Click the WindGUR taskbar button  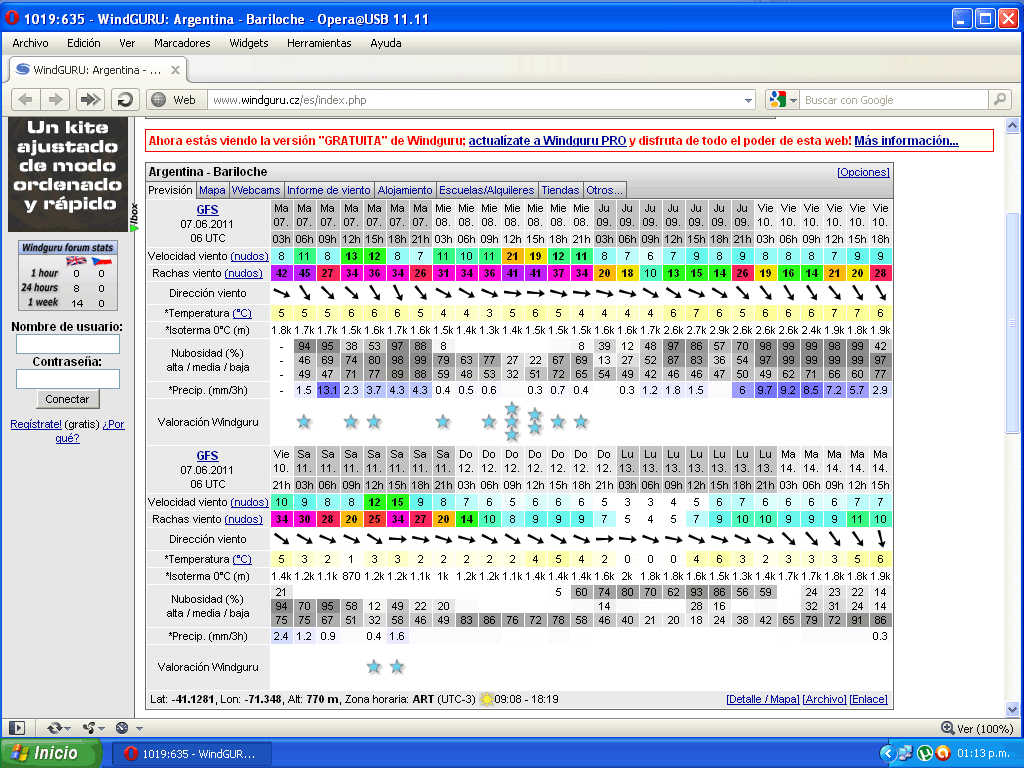[x=191, y=754]
